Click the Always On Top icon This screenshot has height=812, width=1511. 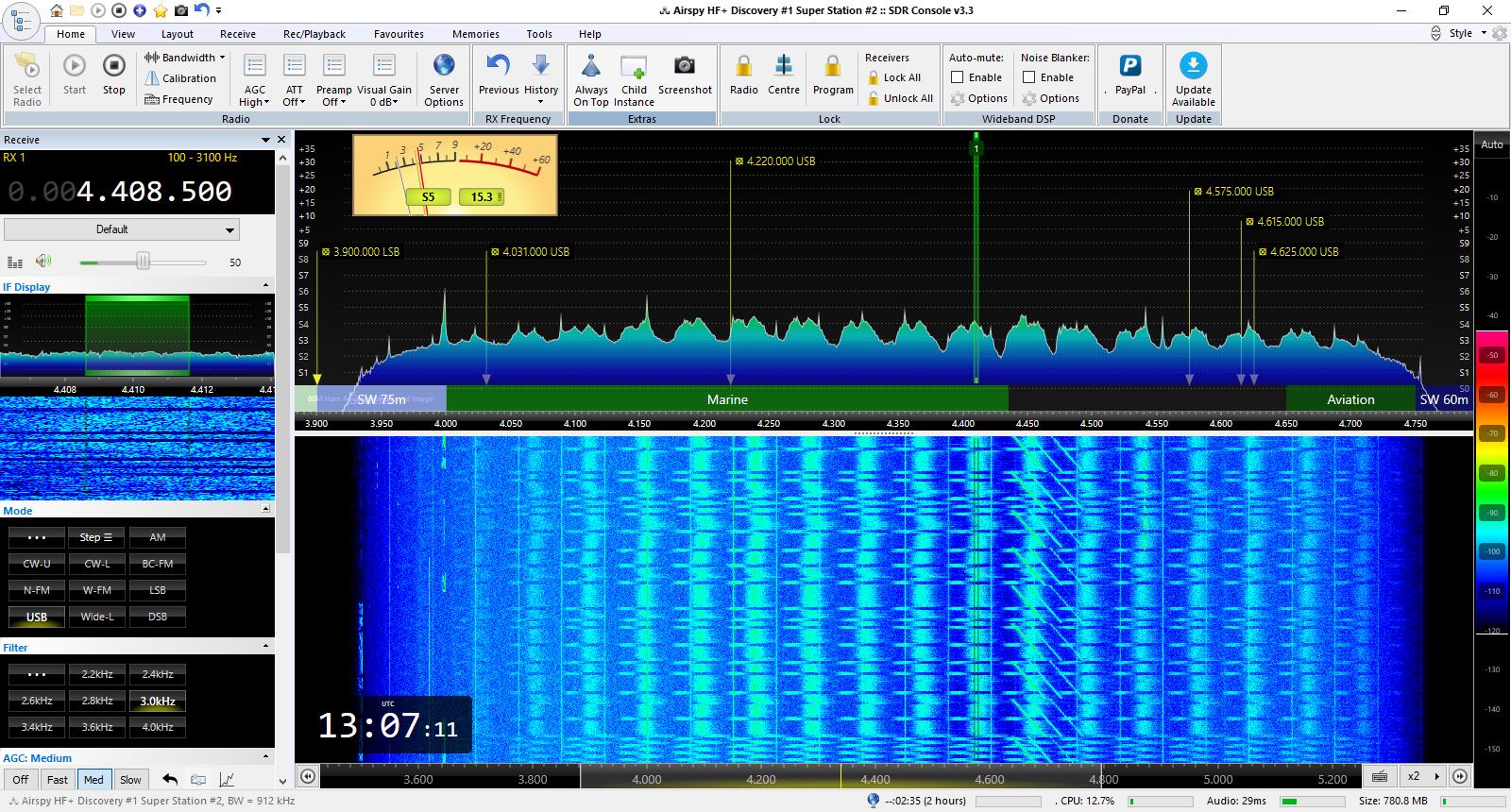(x=591, y=66)
